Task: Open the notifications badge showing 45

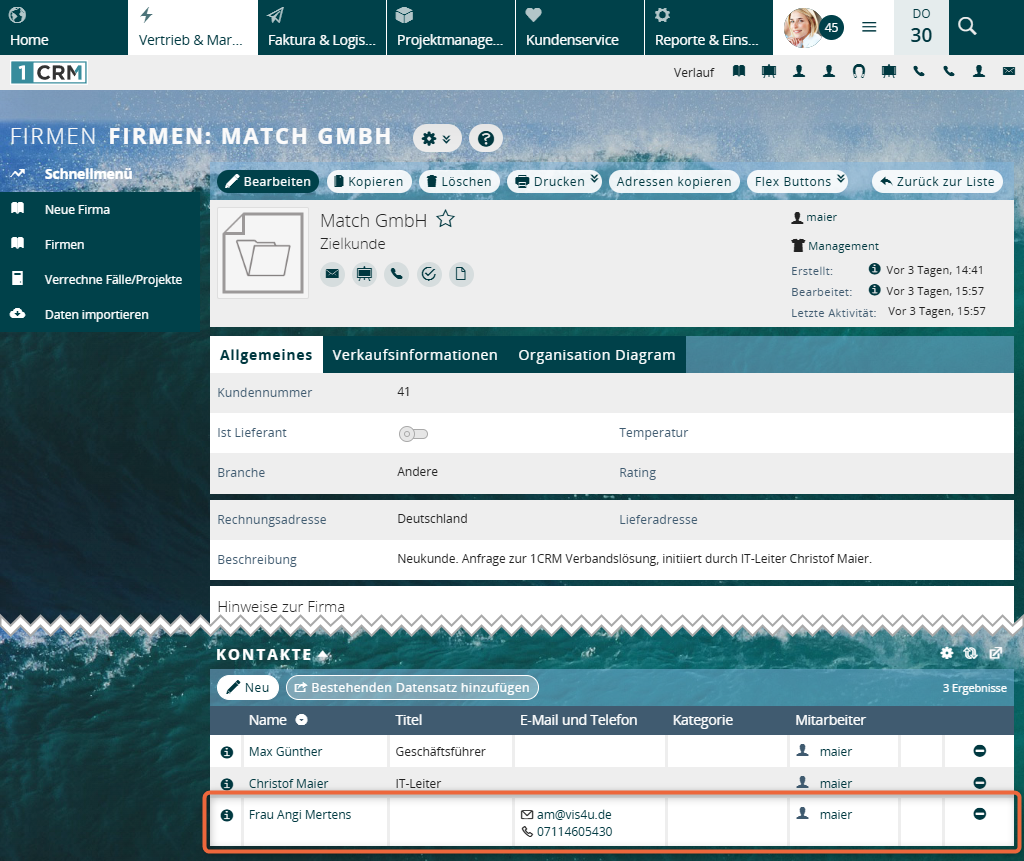Action: [831, 27]
